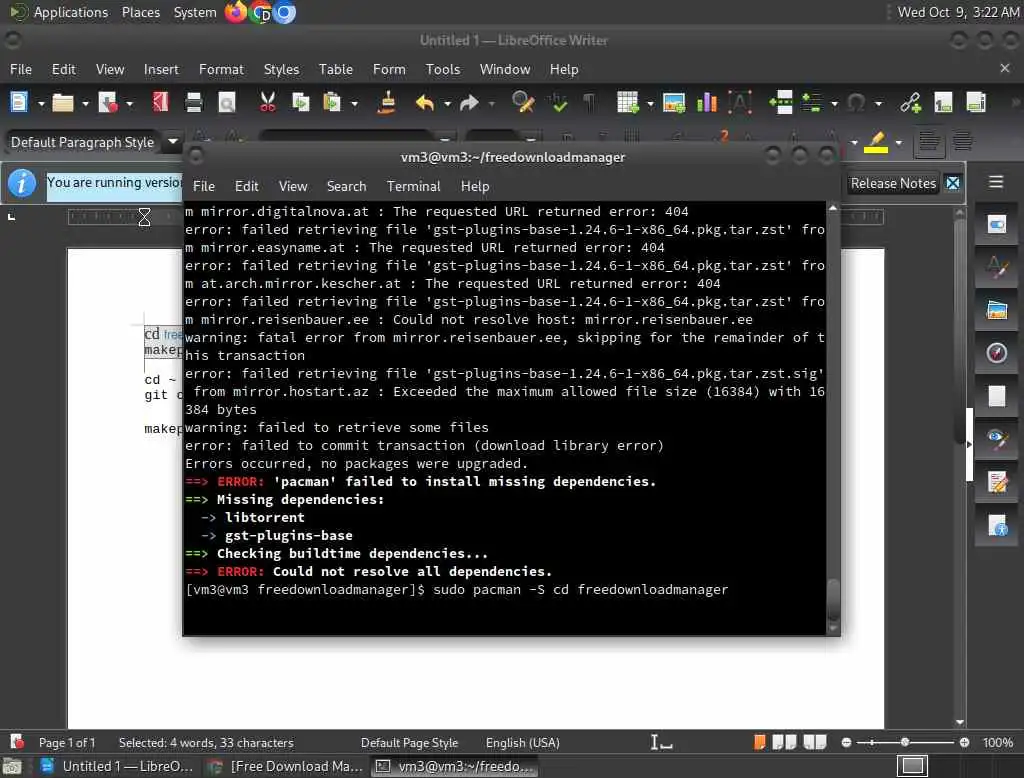
Task: Click English (USA) language in status bar
Action: coord(522,743)
